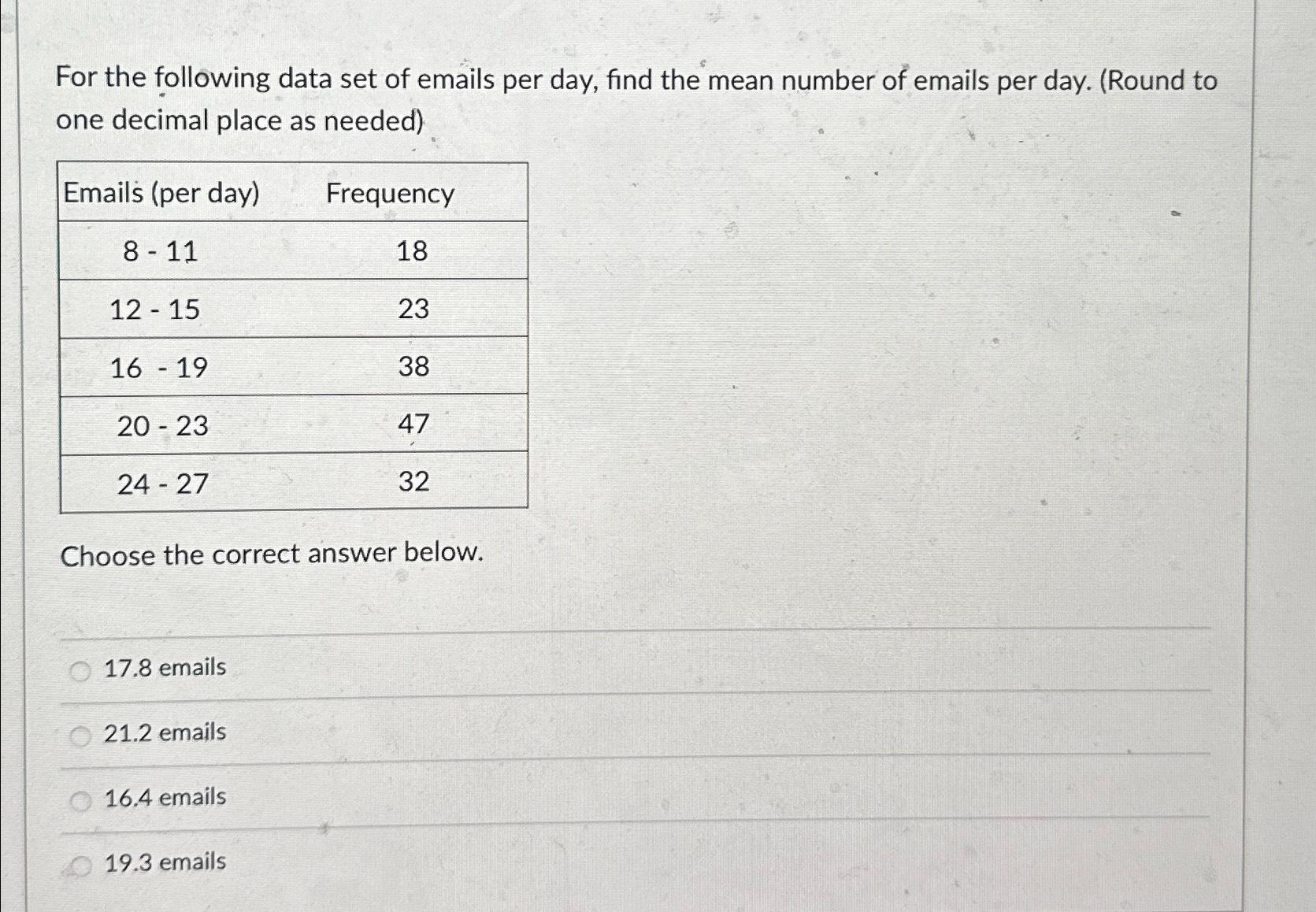Click the 21.2 emails answer text
This screenshot has height=912, width=1316.
[165, 732]
